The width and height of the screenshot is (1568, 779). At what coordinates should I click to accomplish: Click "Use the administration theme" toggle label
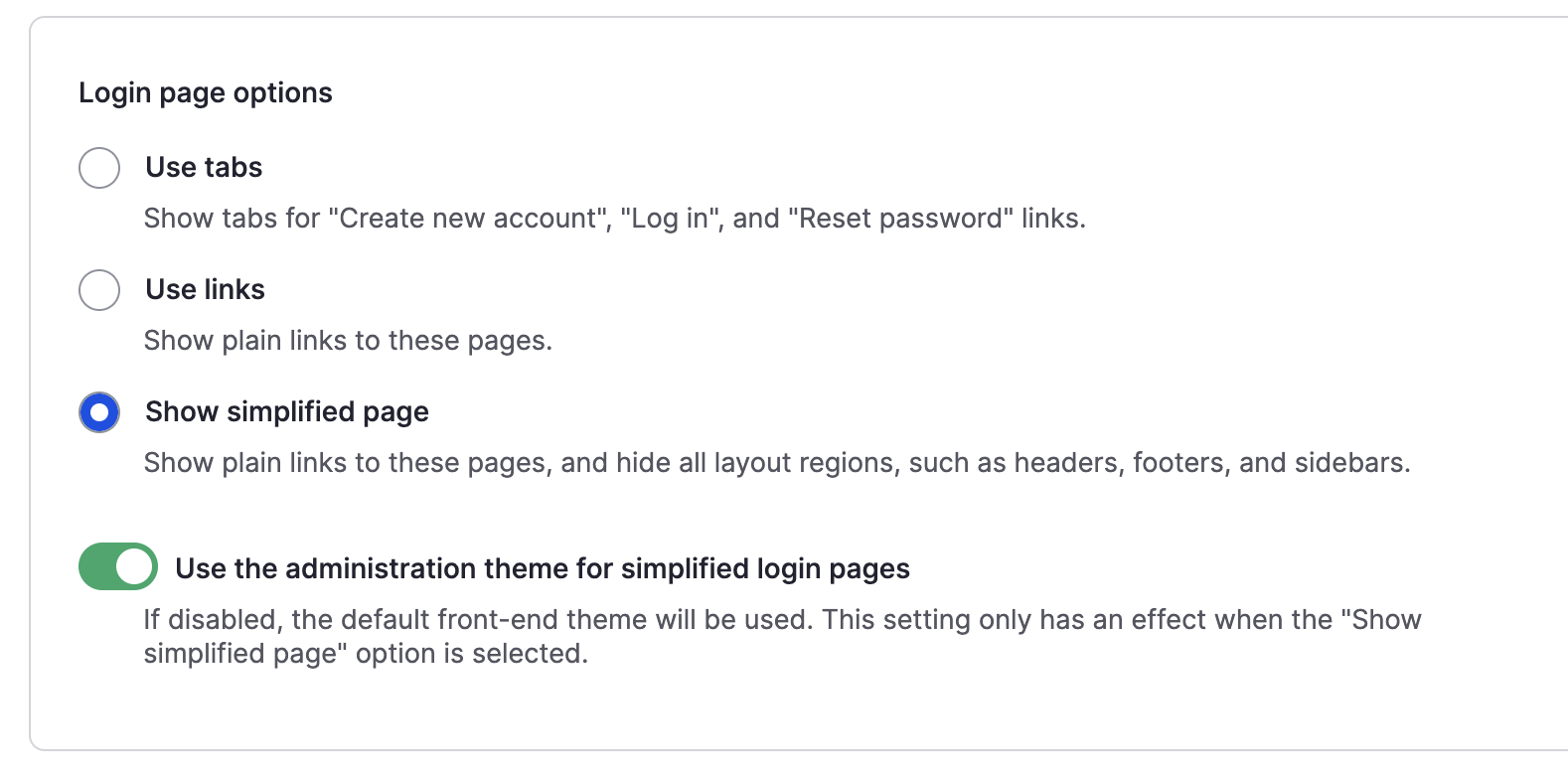point(543,568)
